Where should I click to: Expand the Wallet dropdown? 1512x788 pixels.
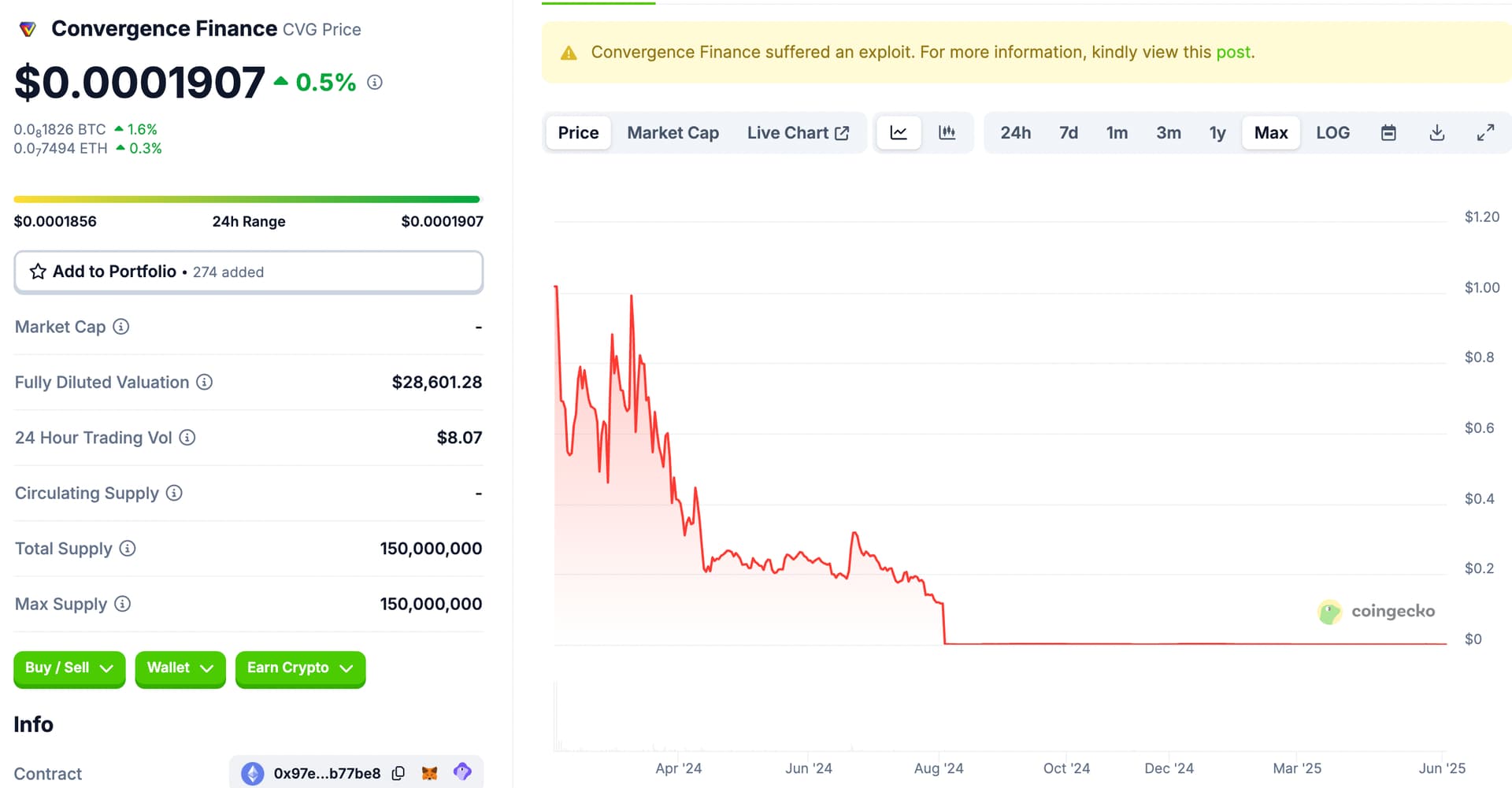[180, 668]
